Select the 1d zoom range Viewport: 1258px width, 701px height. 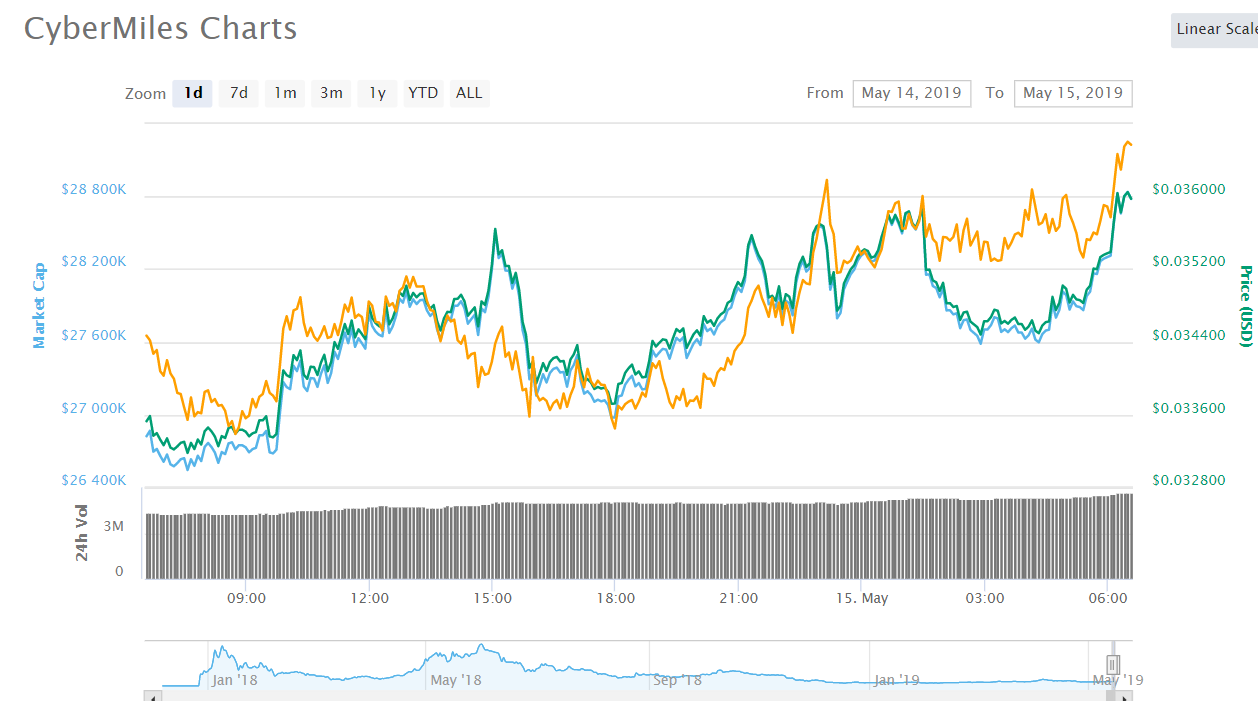193,93
